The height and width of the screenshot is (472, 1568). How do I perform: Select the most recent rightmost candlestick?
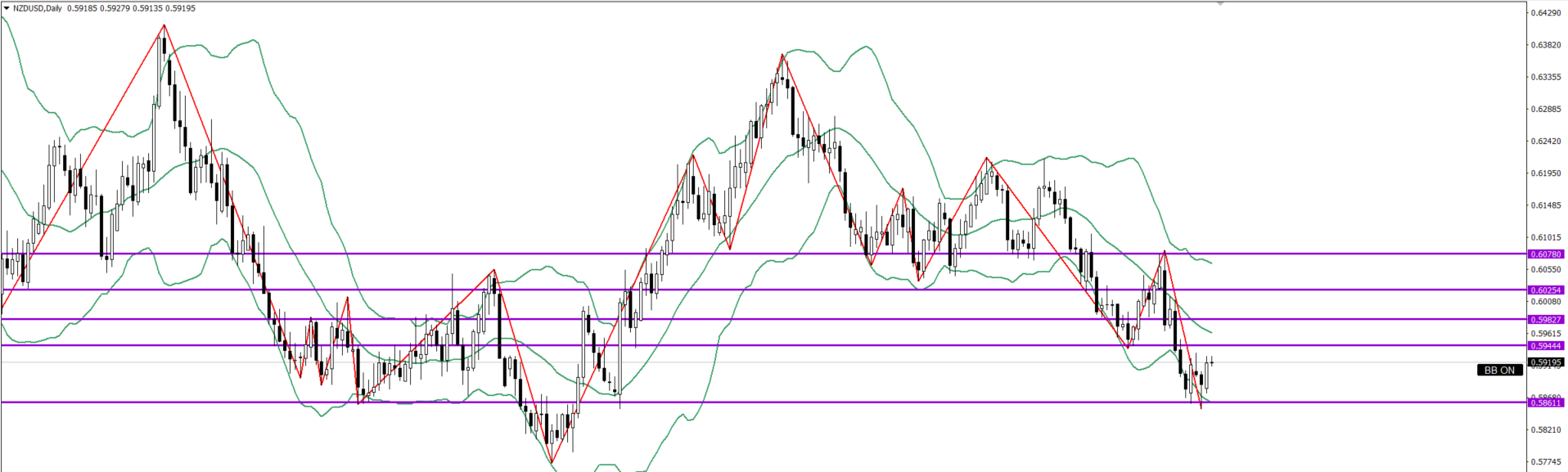coord(1211,362)
